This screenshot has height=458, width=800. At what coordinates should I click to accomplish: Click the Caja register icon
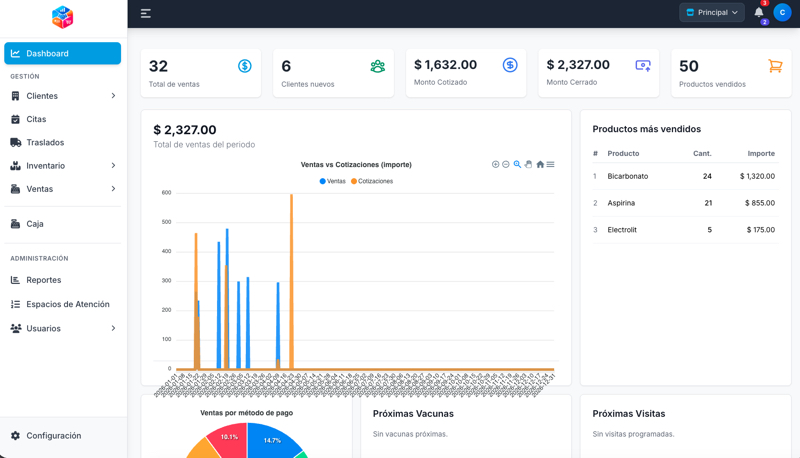pos(16,223)
